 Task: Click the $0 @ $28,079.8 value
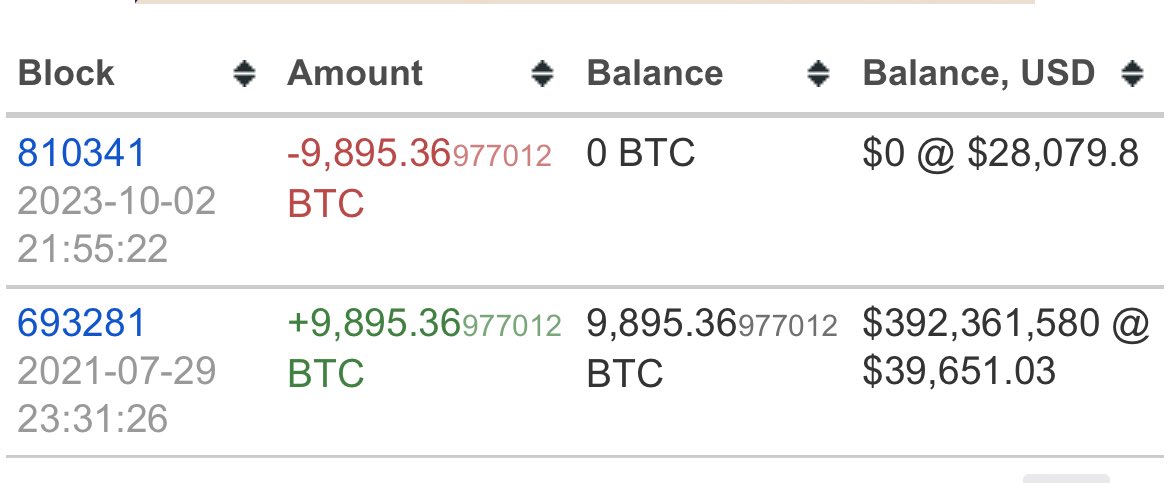[1000, 155]
